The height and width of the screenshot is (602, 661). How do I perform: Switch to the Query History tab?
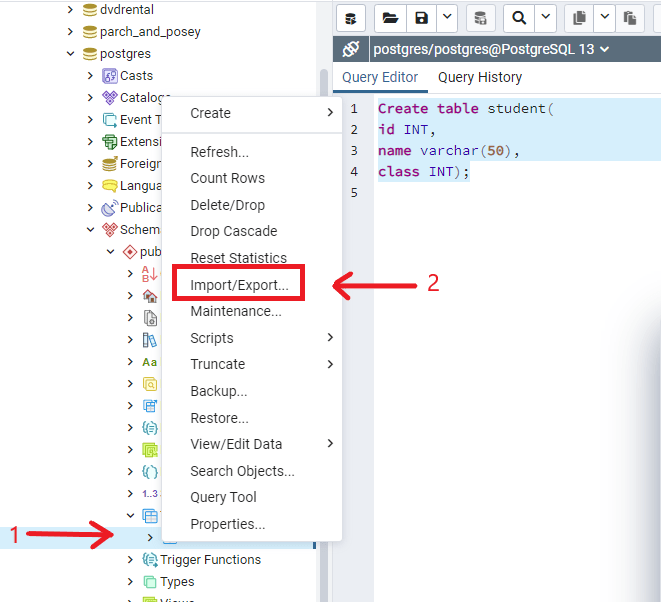point(480,78)
